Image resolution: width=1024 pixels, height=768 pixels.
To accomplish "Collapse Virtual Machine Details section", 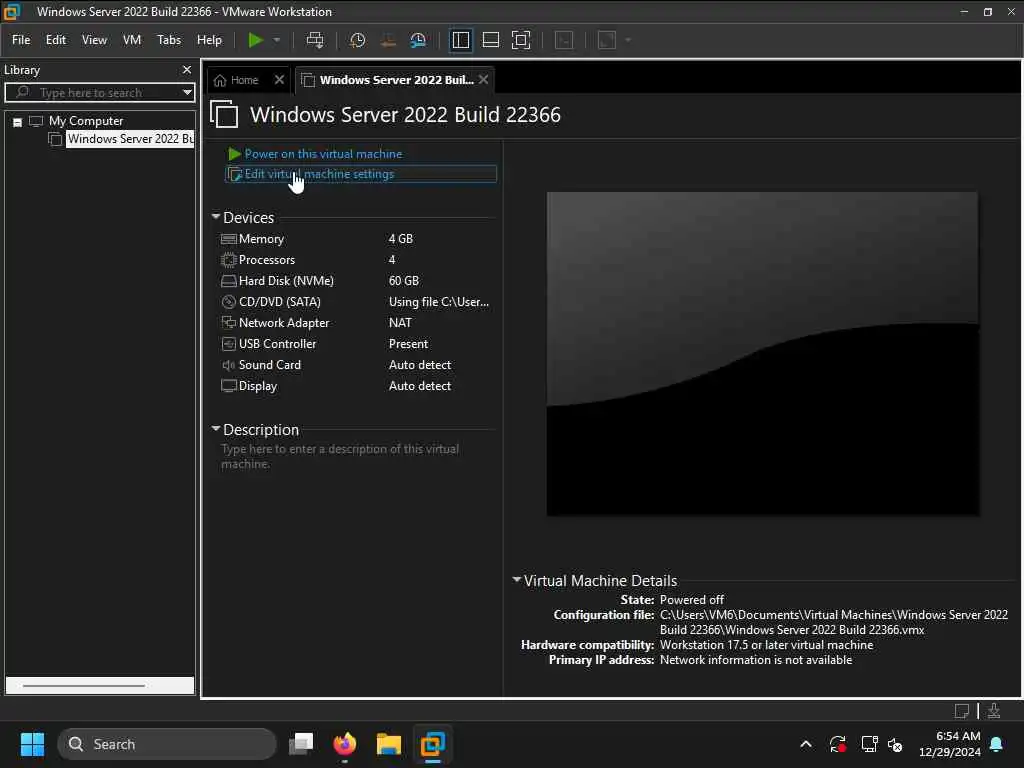I will click(517, 579).
